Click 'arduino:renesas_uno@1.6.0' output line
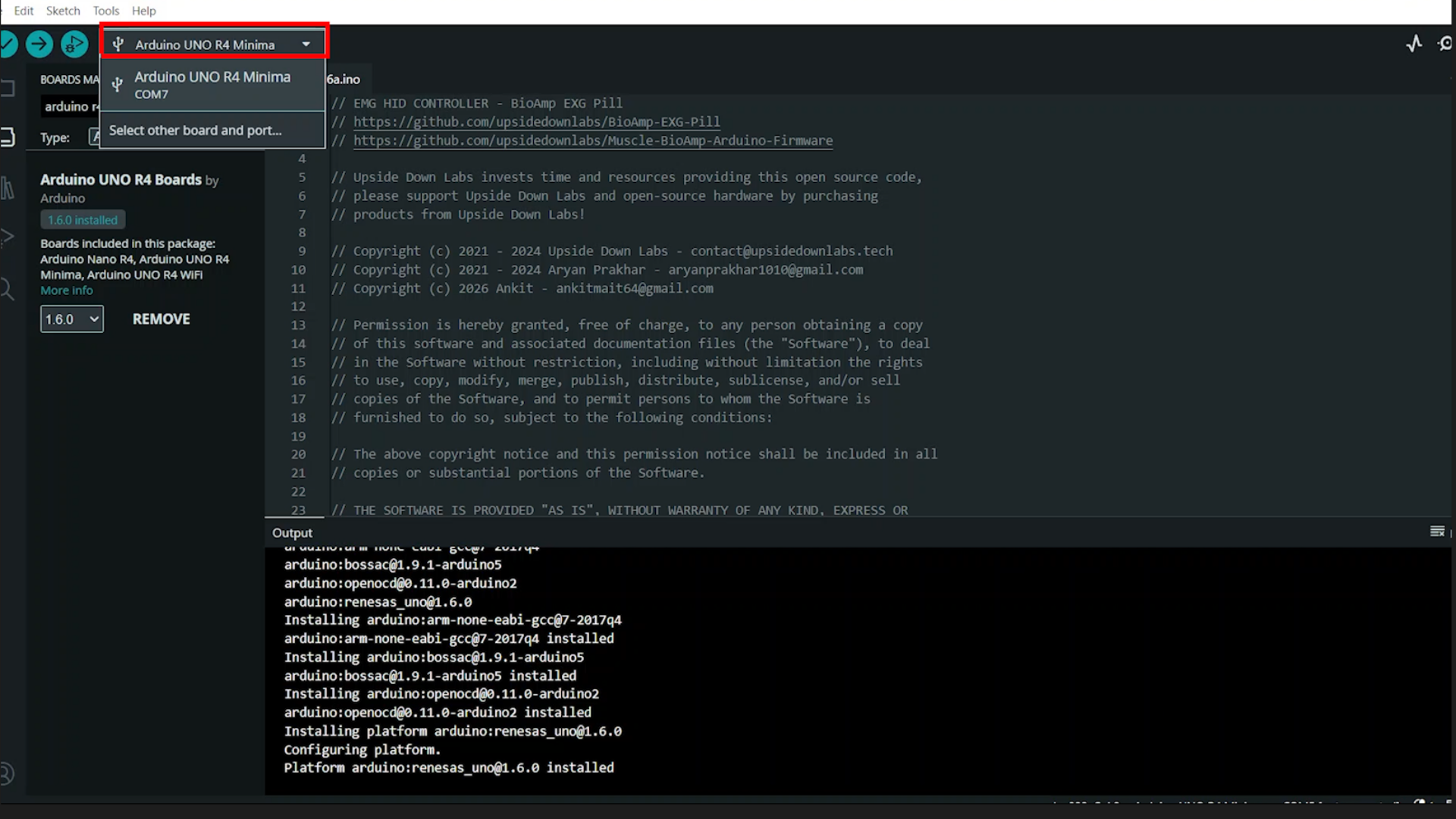 378,602
